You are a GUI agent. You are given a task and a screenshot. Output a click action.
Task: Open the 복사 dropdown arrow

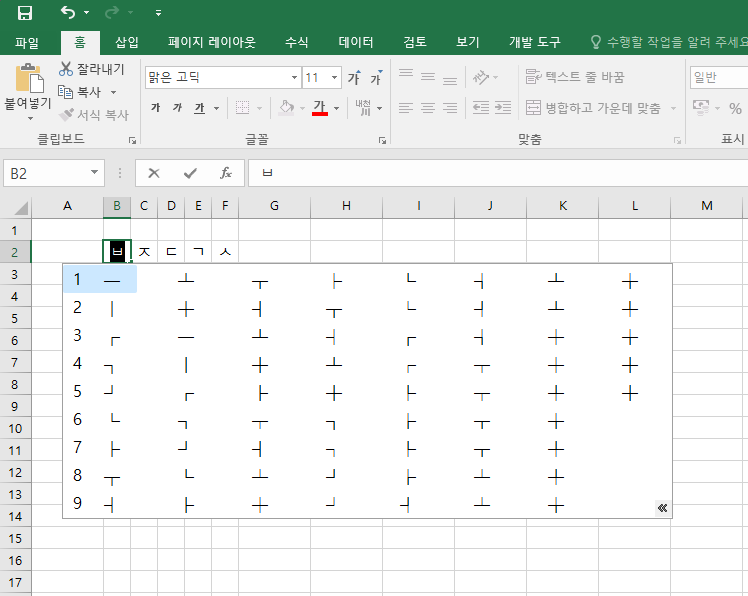point(114,92)
